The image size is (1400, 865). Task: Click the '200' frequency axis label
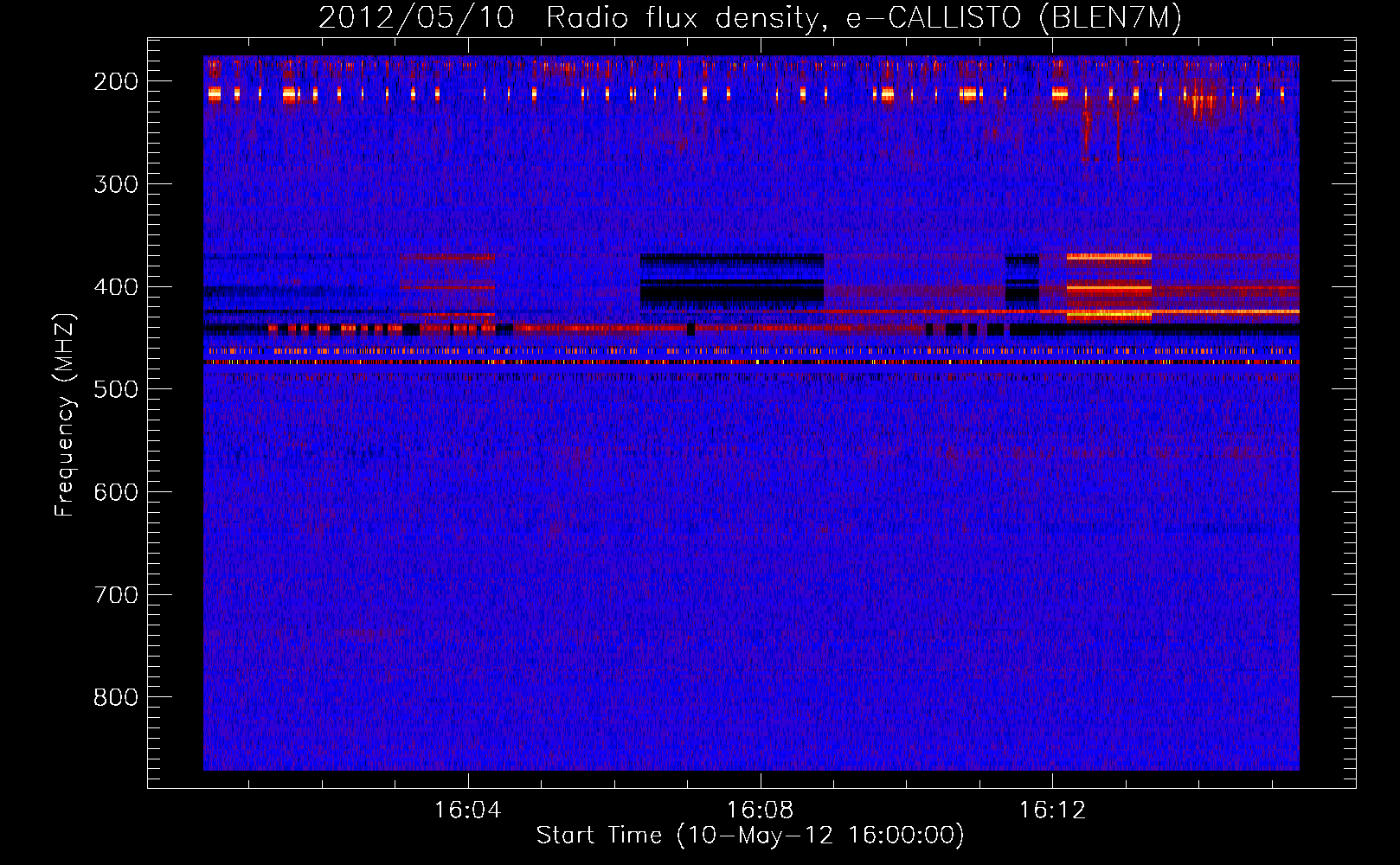click(116, 81)
